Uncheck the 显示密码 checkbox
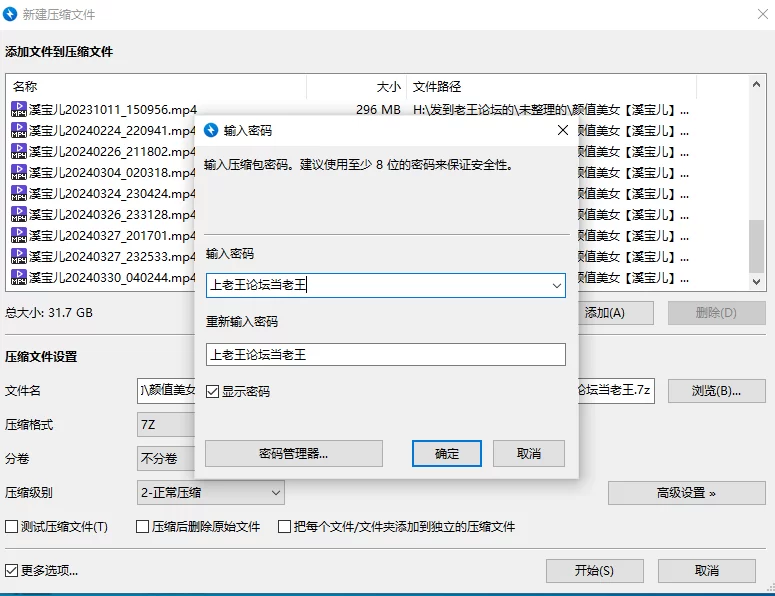The width and height of the screenshot is (775, 596). click(x=213, y=392)
